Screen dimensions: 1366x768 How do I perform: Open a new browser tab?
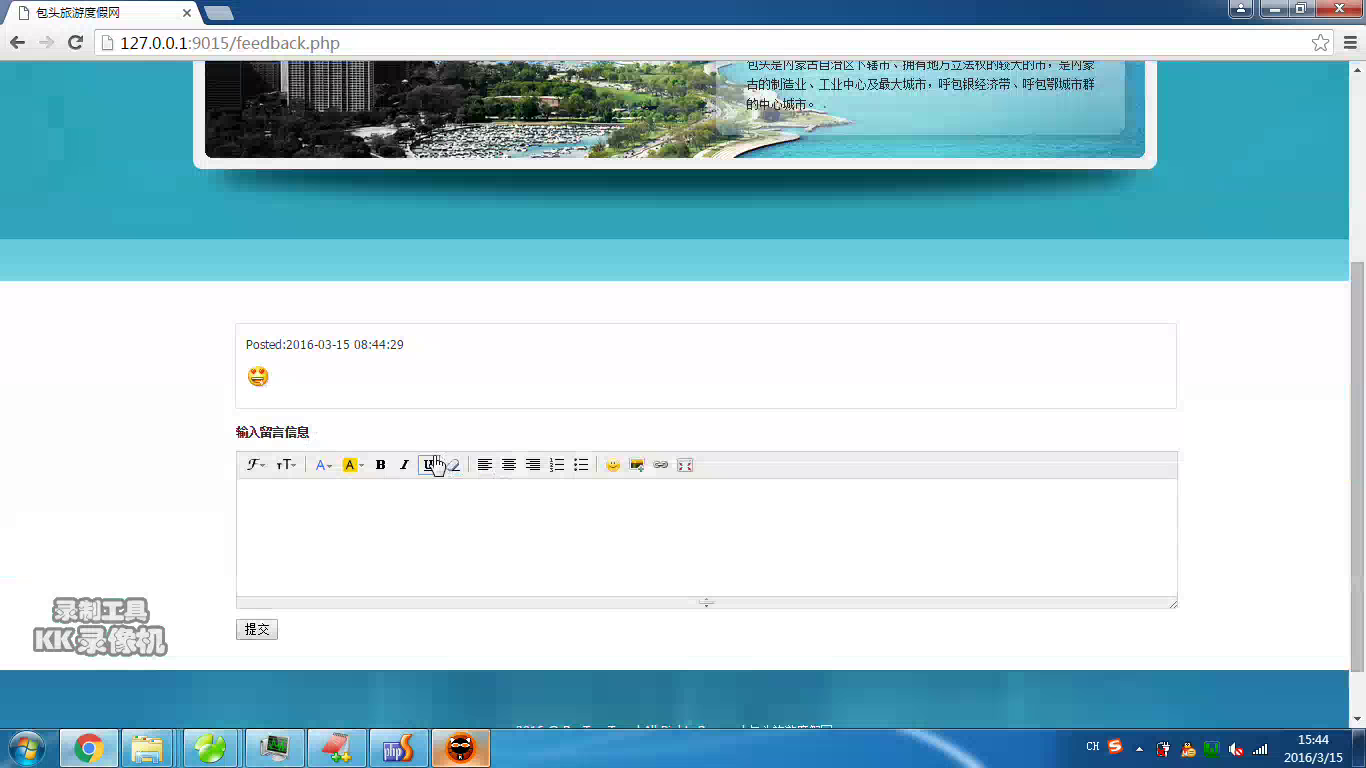click(219, 13)
